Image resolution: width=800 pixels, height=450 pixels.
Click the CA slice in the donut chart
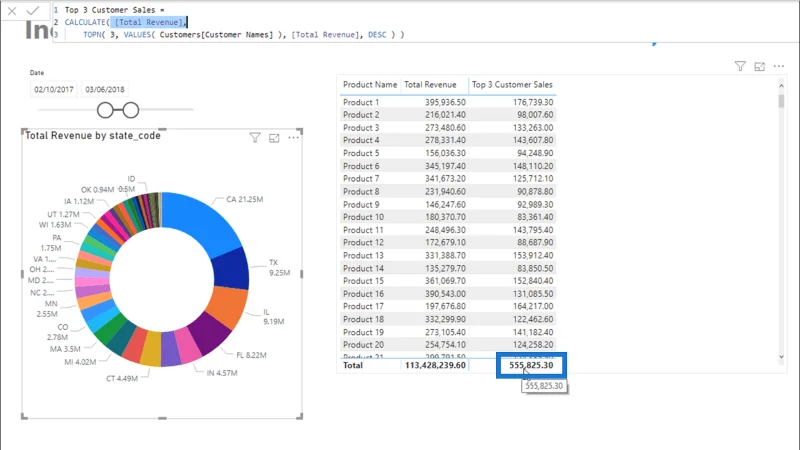pyautogui.click(x=204, y=222)
